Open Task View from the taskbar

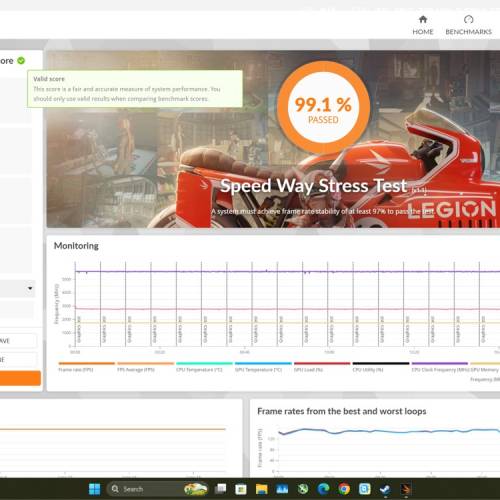[220, 489]
